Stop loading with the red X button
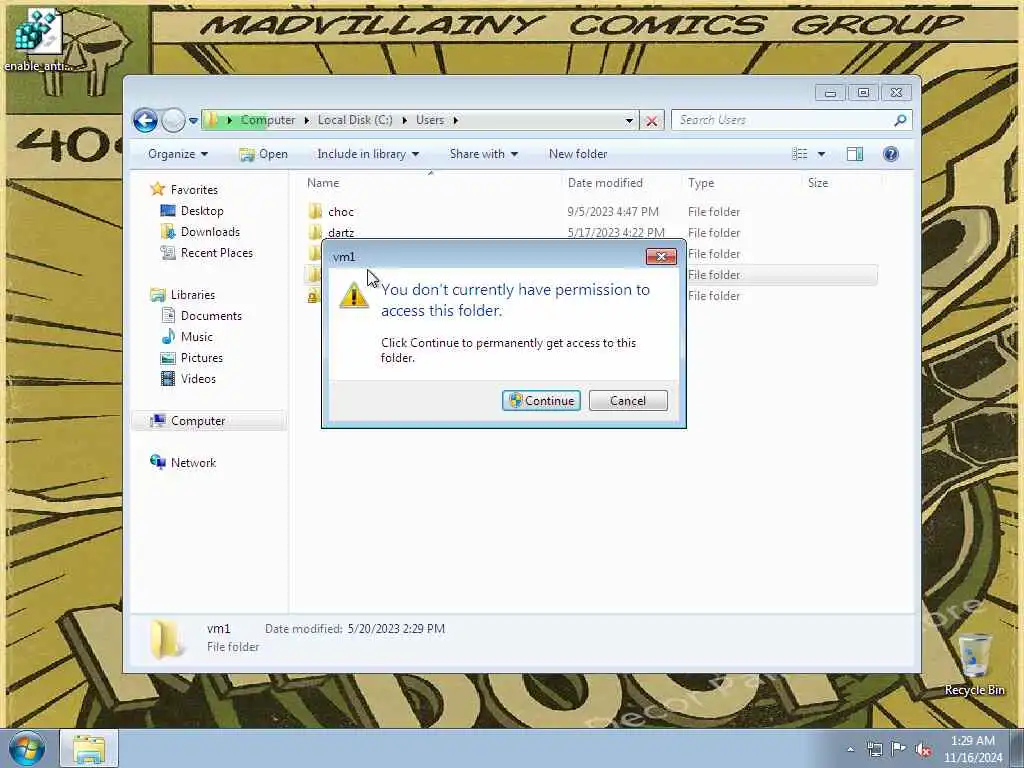The height and width of the screenshot is (768, 1024). 652,121
